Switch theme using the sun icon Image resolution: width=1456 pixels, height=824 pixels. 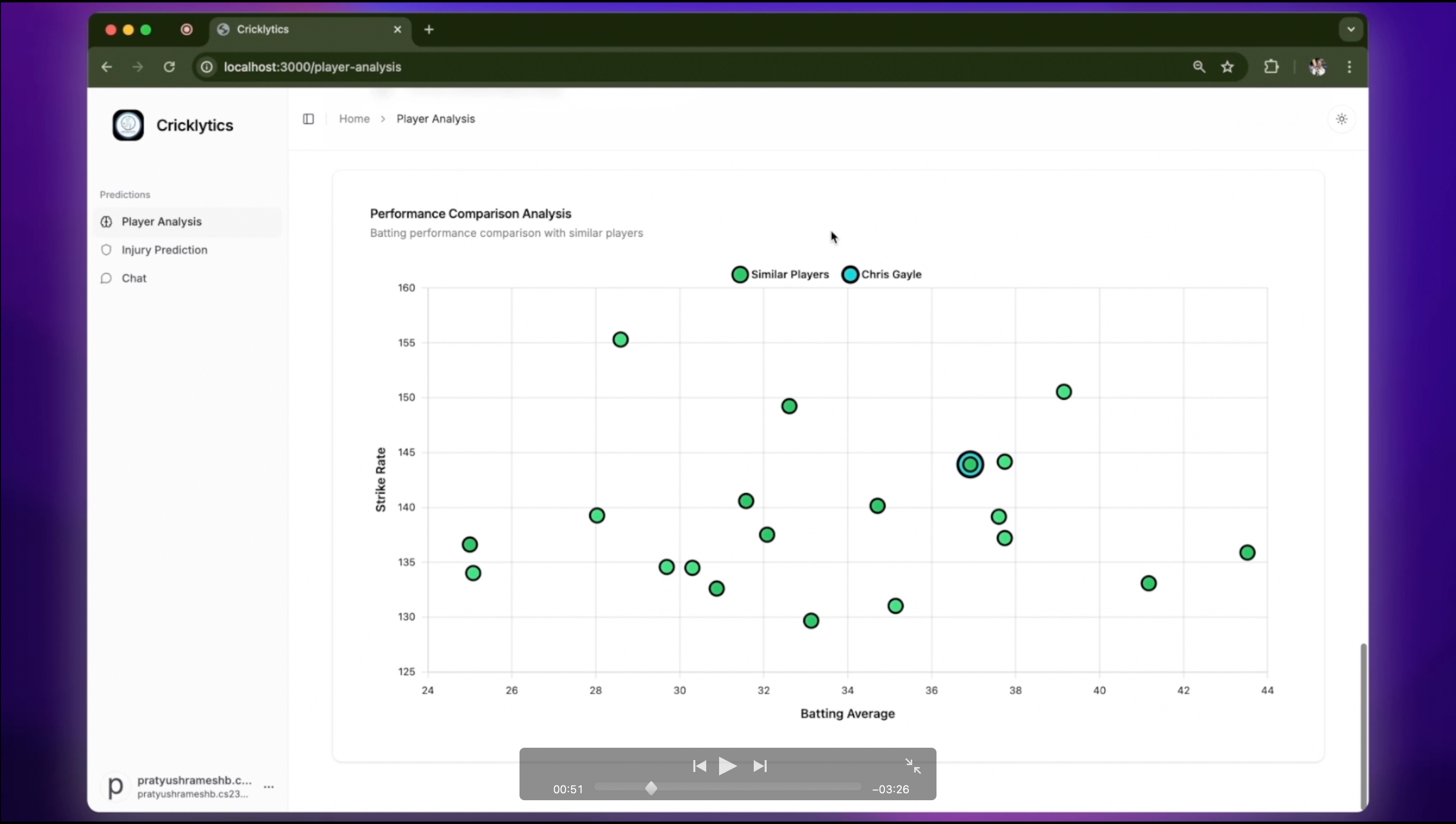click(1341, 119)
